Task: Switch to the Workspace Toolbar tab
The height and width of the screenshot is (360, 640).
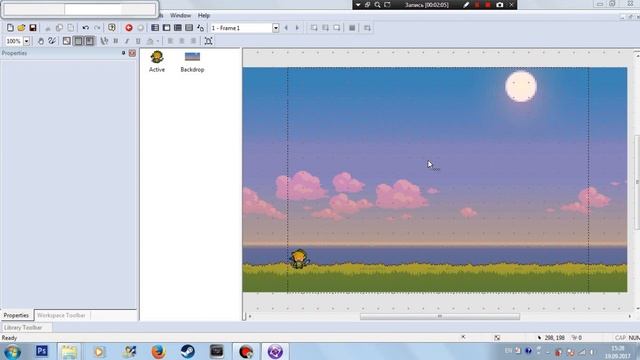Action: click(61, 315)
